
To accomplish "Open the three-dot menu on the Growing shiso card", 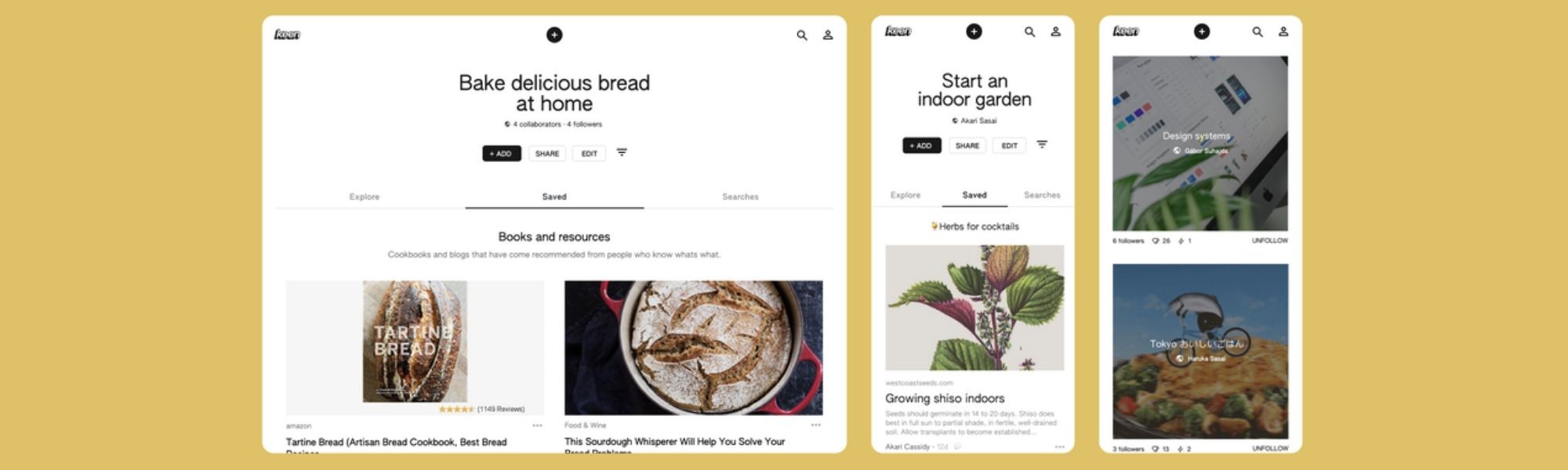I will (x=1059, y=446).
